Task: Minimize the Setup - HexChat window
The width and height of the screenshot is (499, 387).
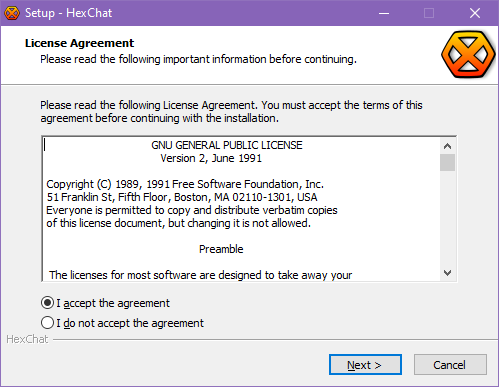Action: tap(384, 13)
